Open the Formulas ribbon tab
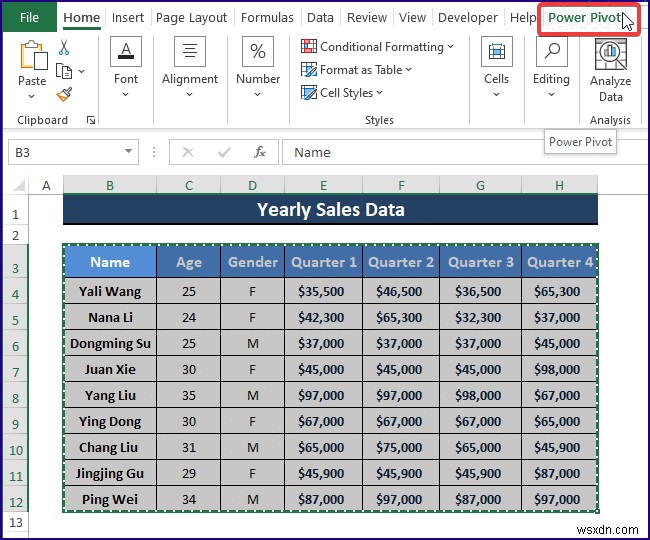The width and height of the screenshot is (650, 540). click(267, 18)
